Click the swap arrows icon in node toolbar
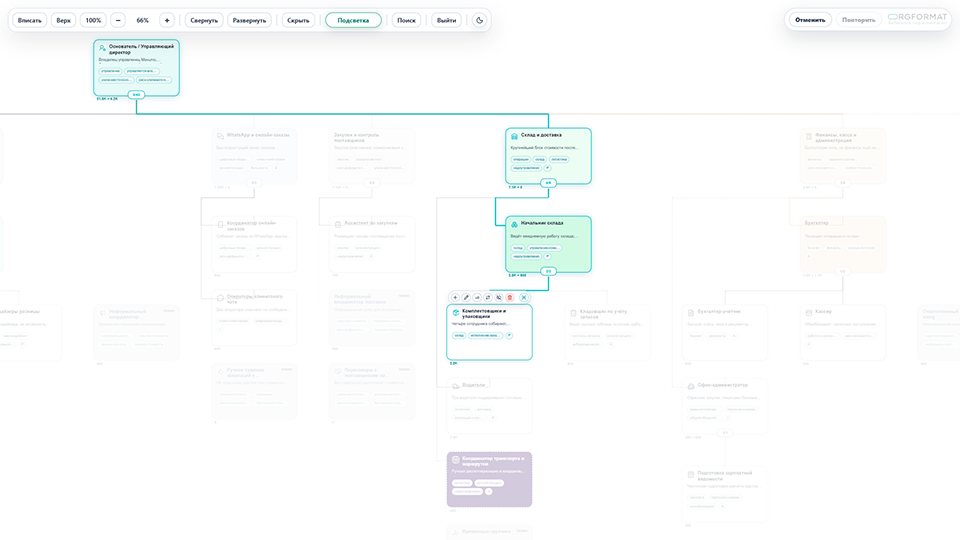Viewport: 960px width, 540px height. coord(488,298)
